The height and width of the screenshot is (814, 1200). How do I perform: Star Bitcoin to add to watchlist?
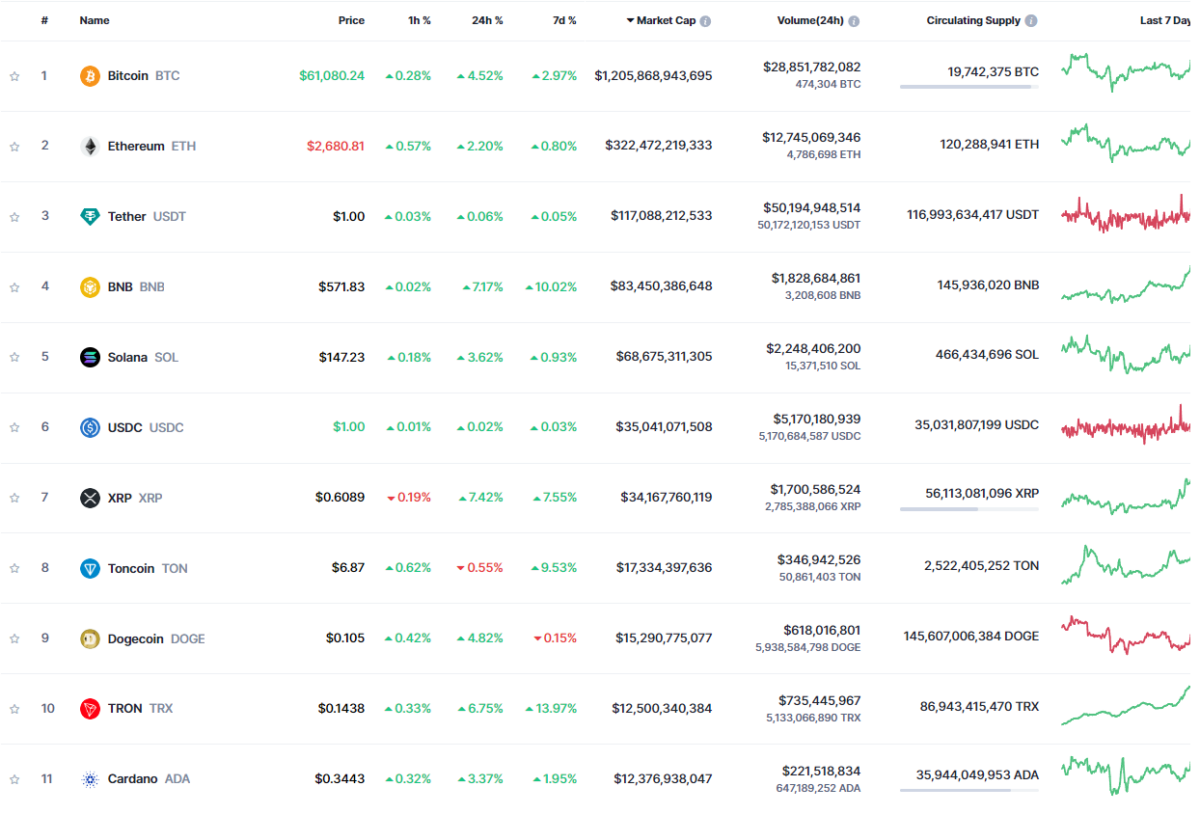tap(14, 76)
